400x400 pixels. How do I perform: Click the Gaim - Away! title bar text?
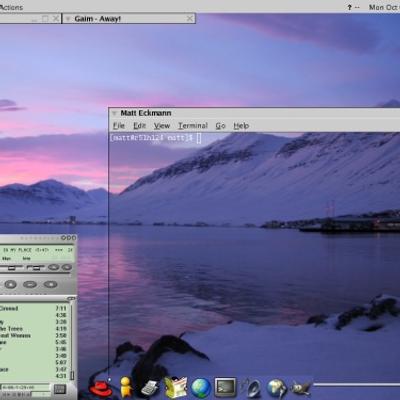point(97,19)
